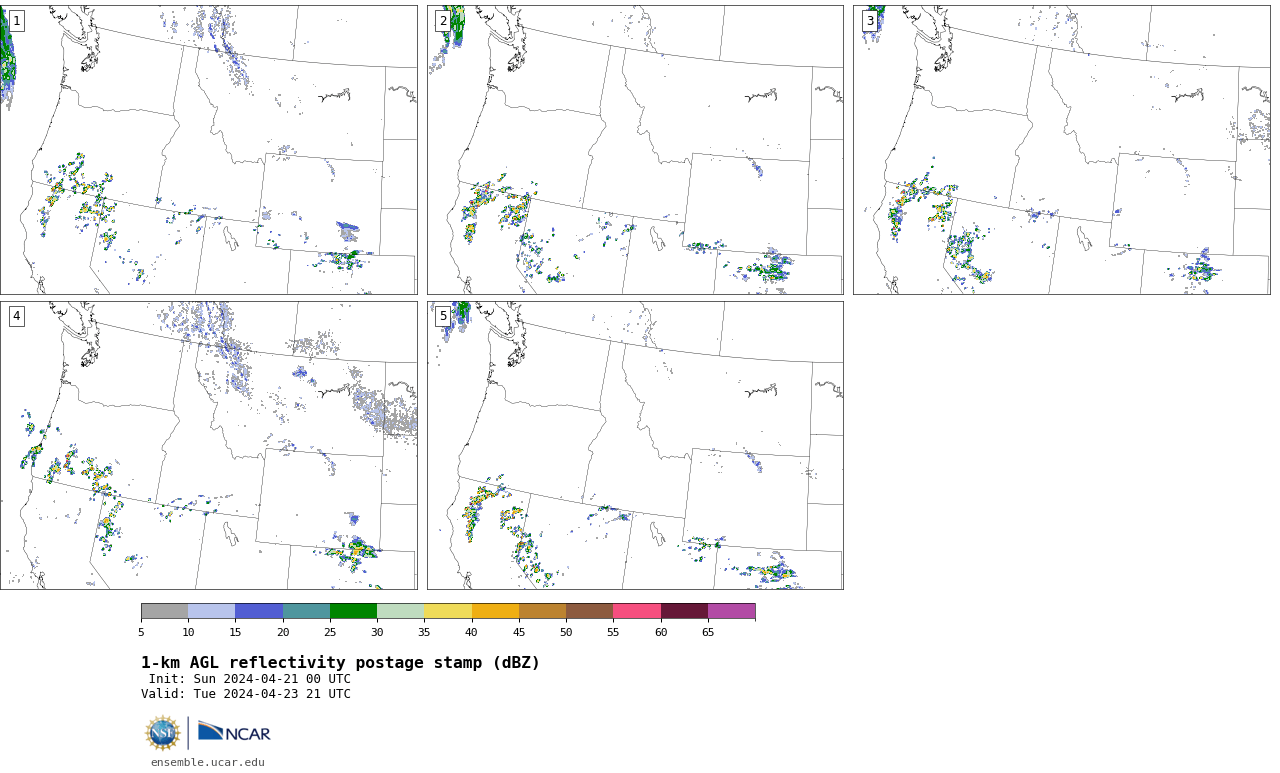Open ensemble member 4 reflectivity map
Image resolution: width=1280 pixels, height=773 pixels.
208,445
